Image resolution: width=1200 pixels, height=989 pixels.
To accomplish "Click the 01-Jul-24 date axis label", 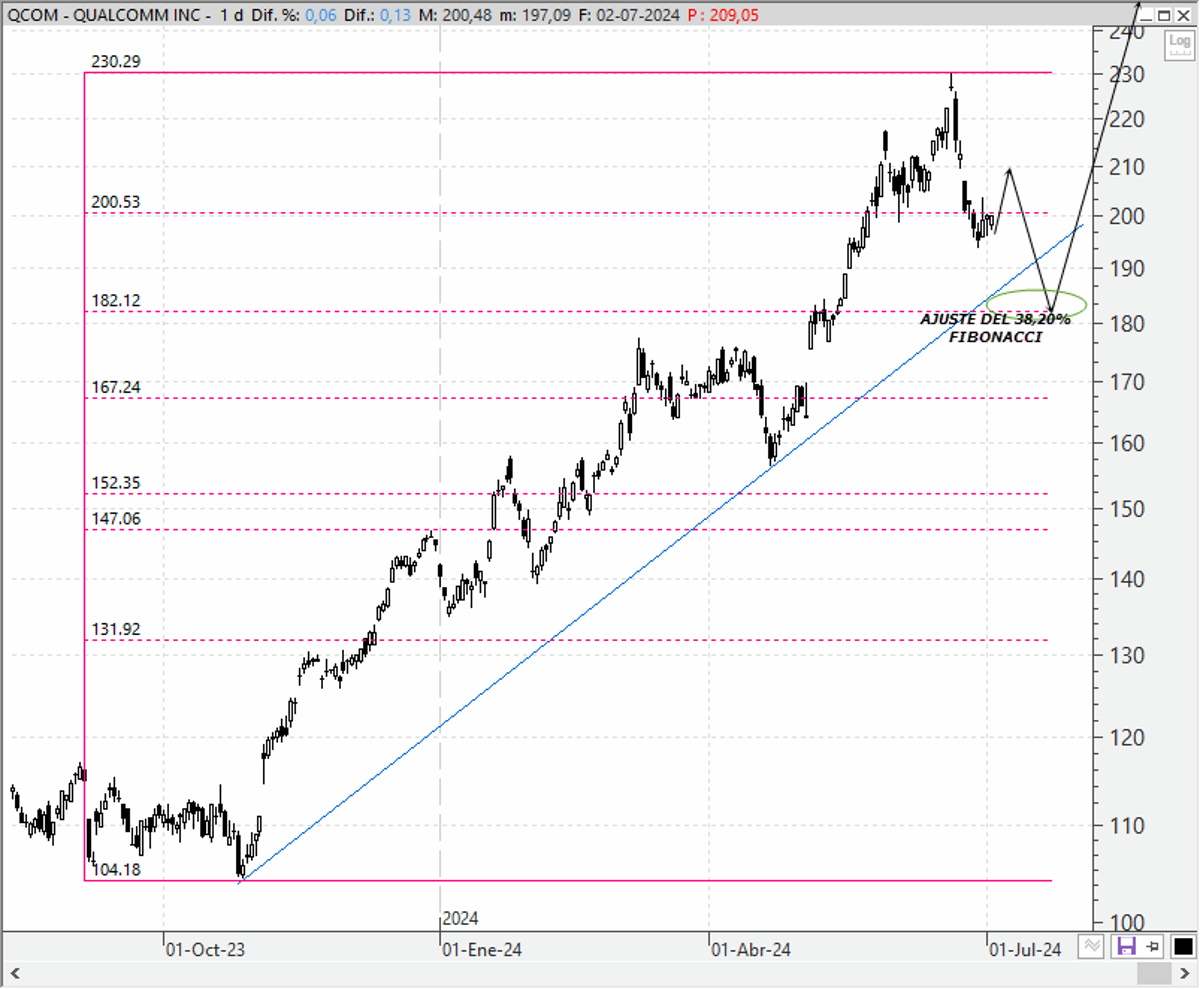I will (1025, 951).
